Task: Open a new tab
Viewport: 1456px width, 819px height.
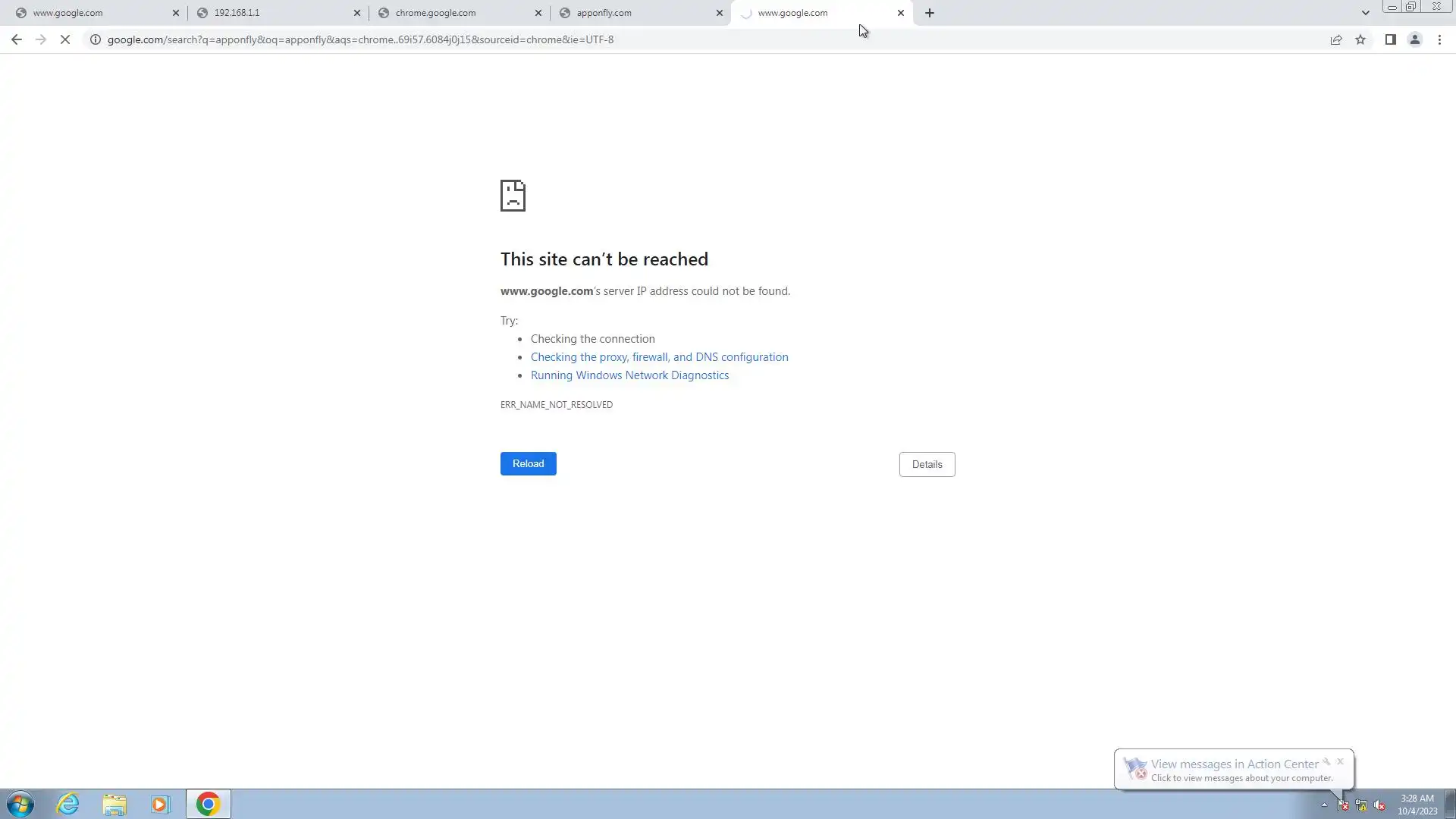Action: coord(930,13)
